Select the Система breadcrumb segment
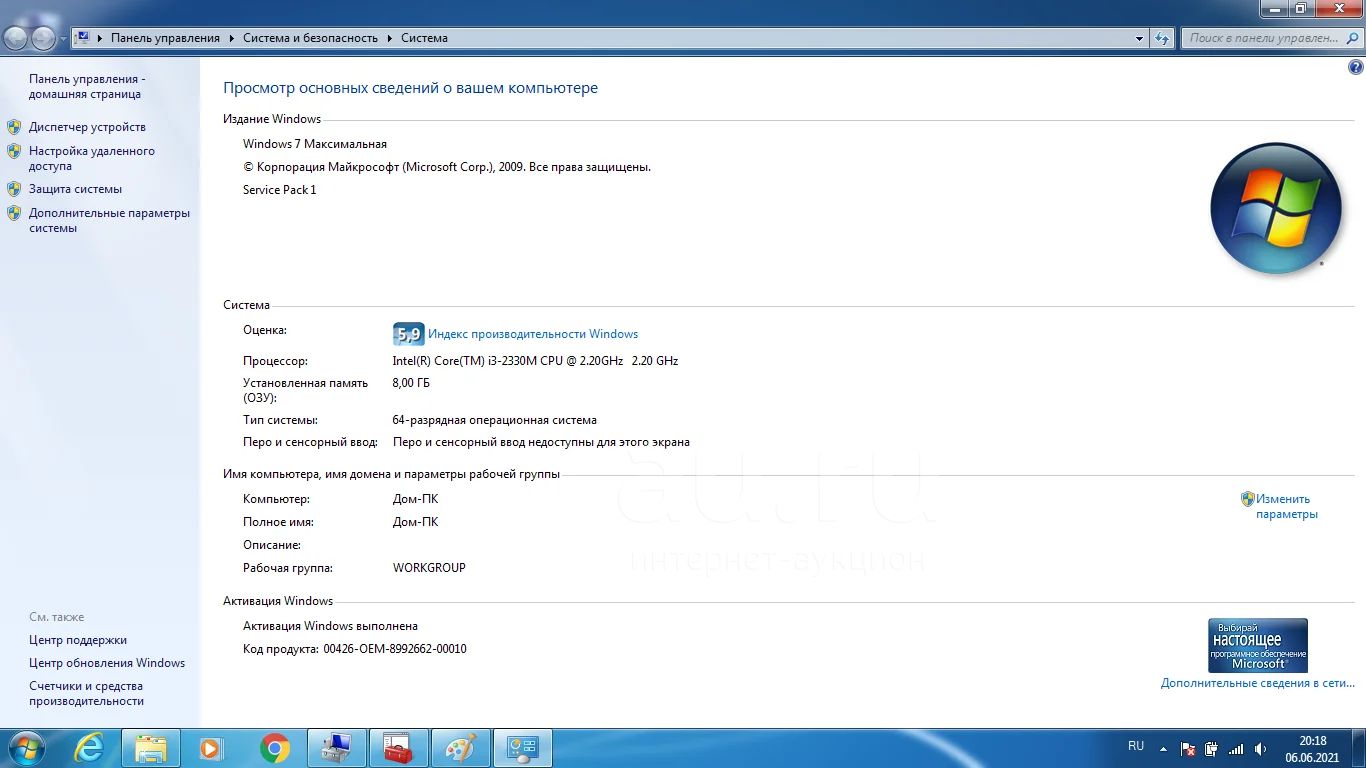The width and height of the screenshot is (1366, 768). (424, 38)
